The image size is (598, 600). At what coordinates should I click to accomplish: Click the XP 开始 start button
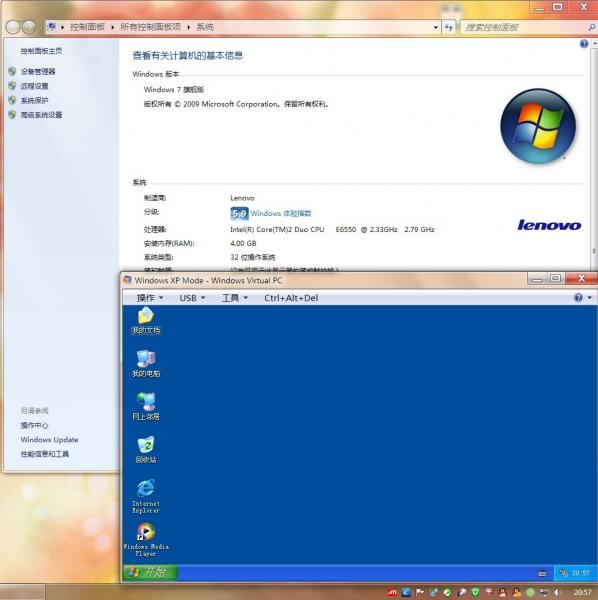(x=150, y=572)
